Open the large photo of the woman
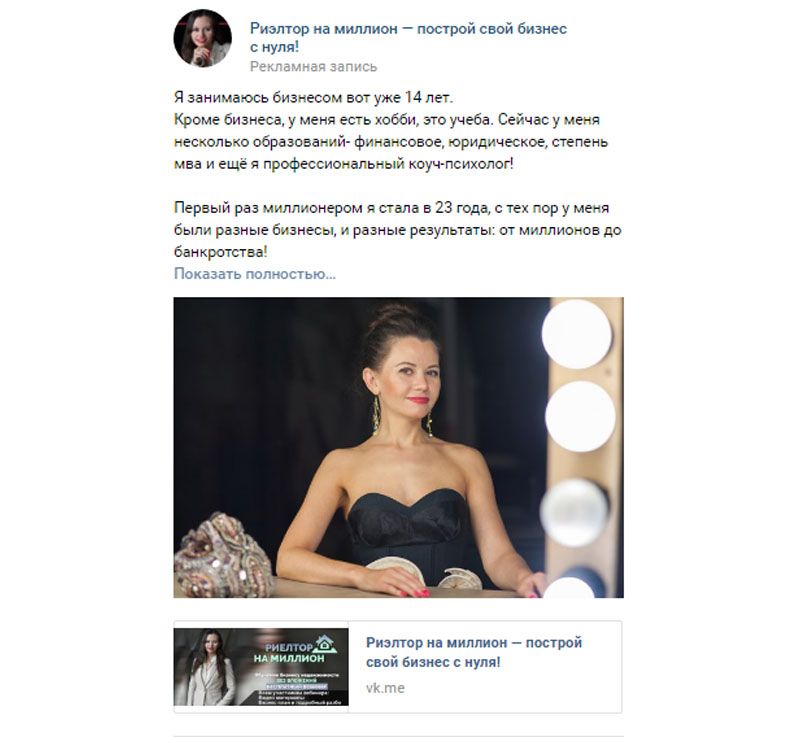Image resolution: width=800 pixels, height=737 pixels. [398, 447]
